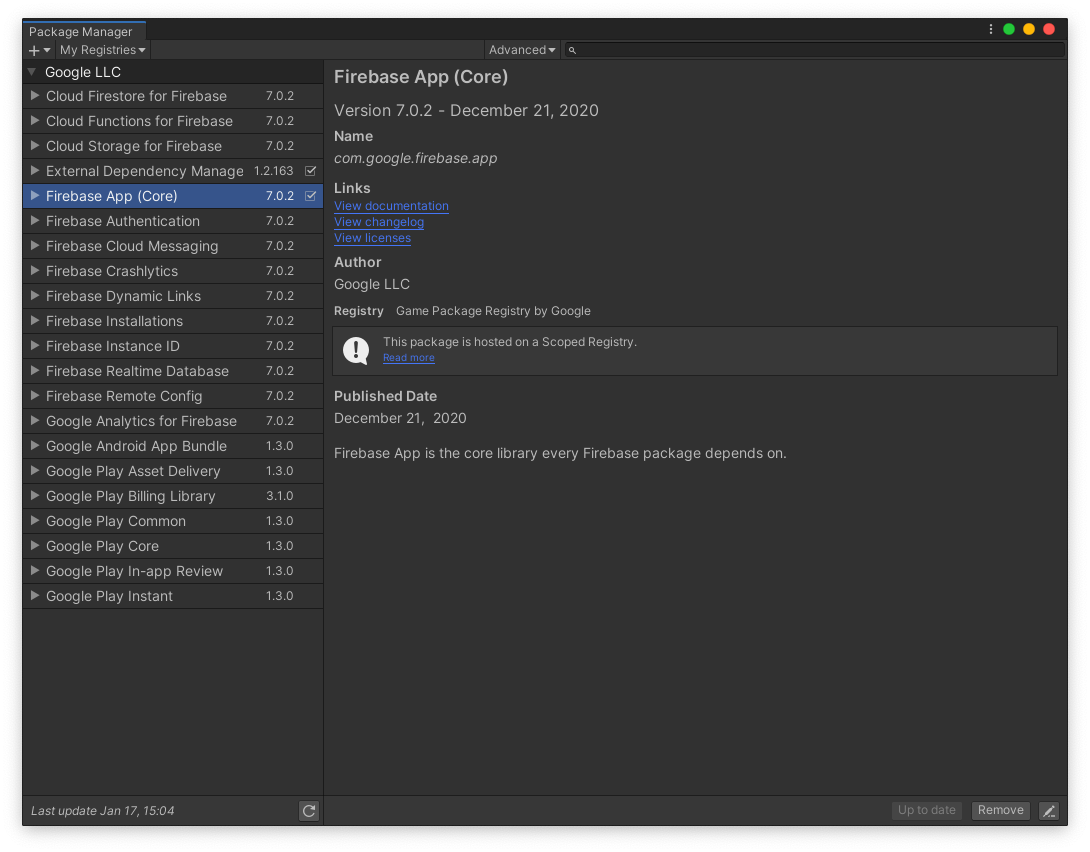Click the edit pencil icon button
Image resolution: width=1090 pixels, height=852 pixels.
tap(1049, 810)
